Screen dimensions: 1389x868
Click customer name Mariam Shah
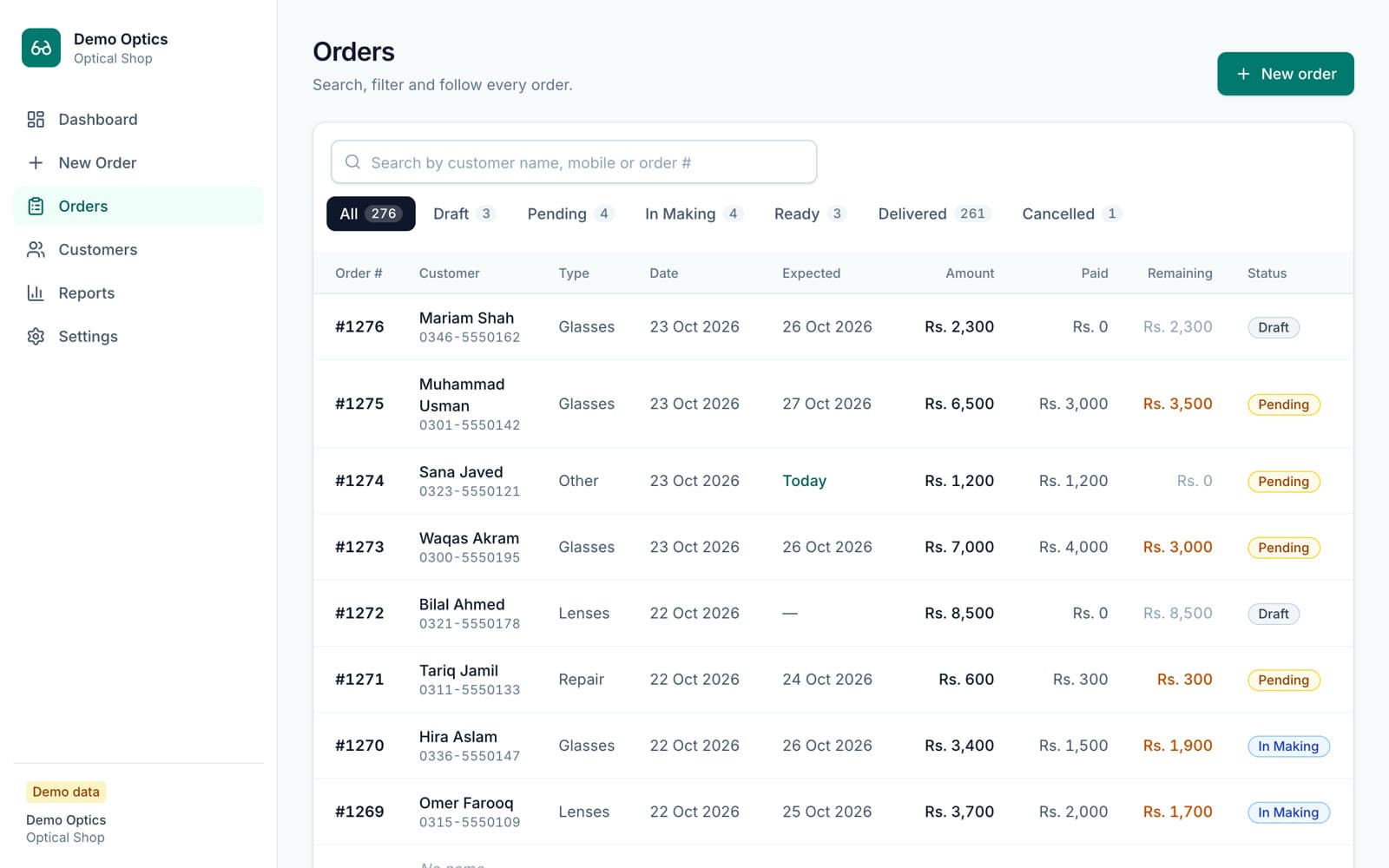[466, 318]
